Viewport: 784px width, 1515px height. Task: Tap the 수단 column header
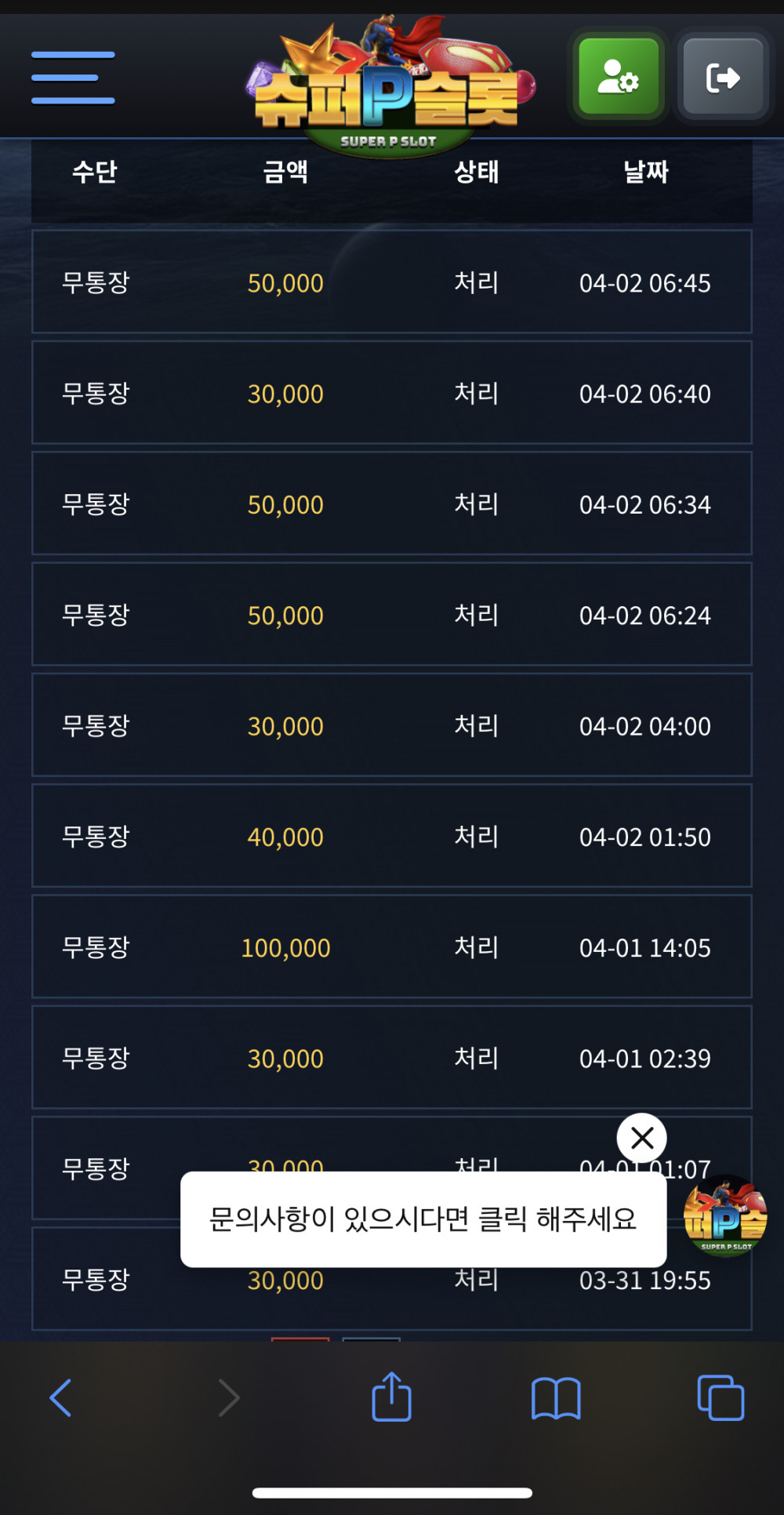[95, 171]
